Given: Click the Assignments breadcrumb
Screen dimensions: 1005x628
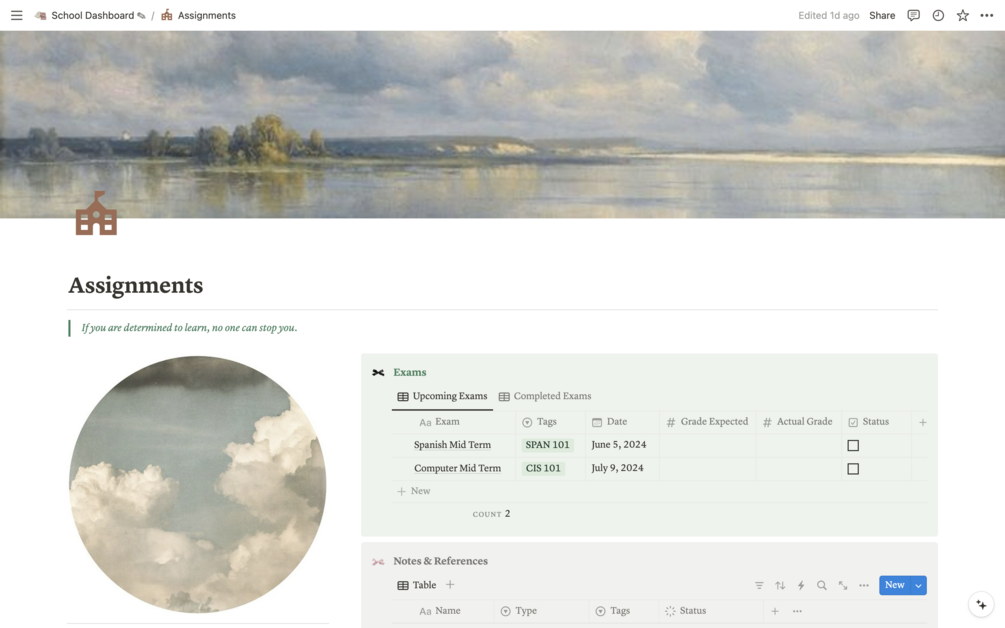Looking at the screenshot, I should click(x=199, y=15).
